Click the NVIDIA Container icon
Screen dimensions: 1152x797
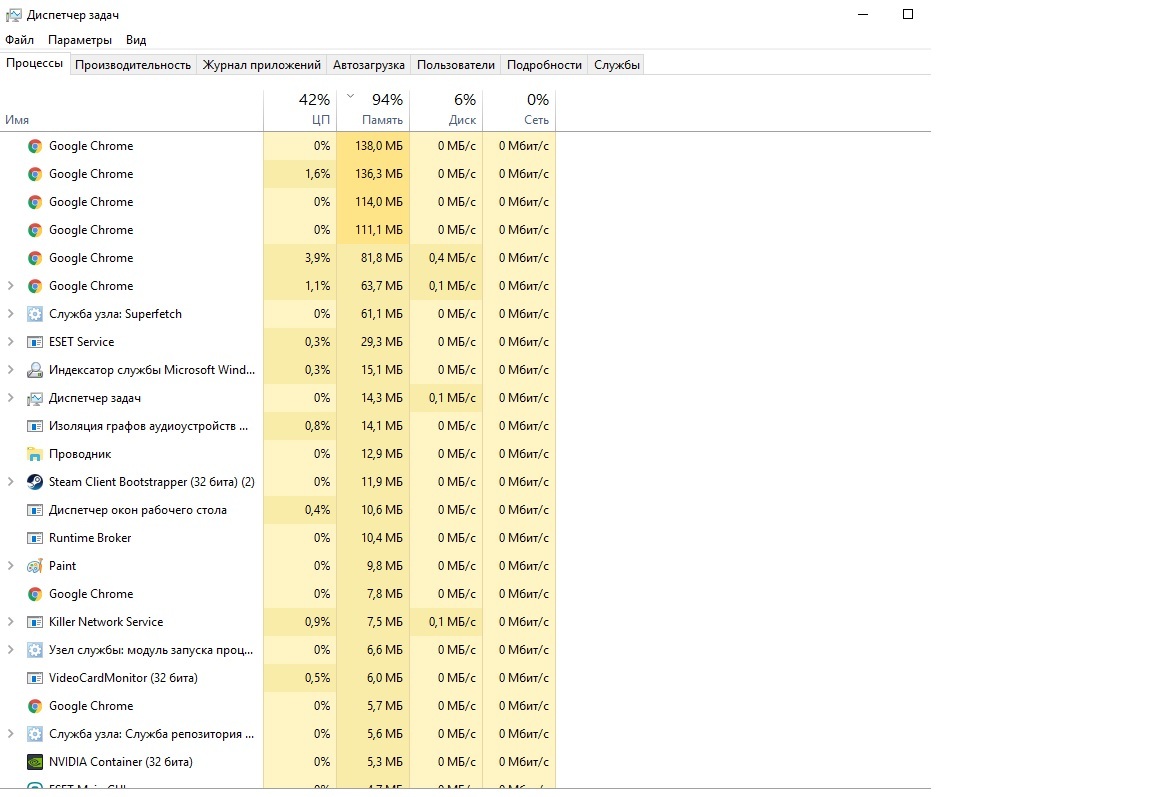coord(35,762)
